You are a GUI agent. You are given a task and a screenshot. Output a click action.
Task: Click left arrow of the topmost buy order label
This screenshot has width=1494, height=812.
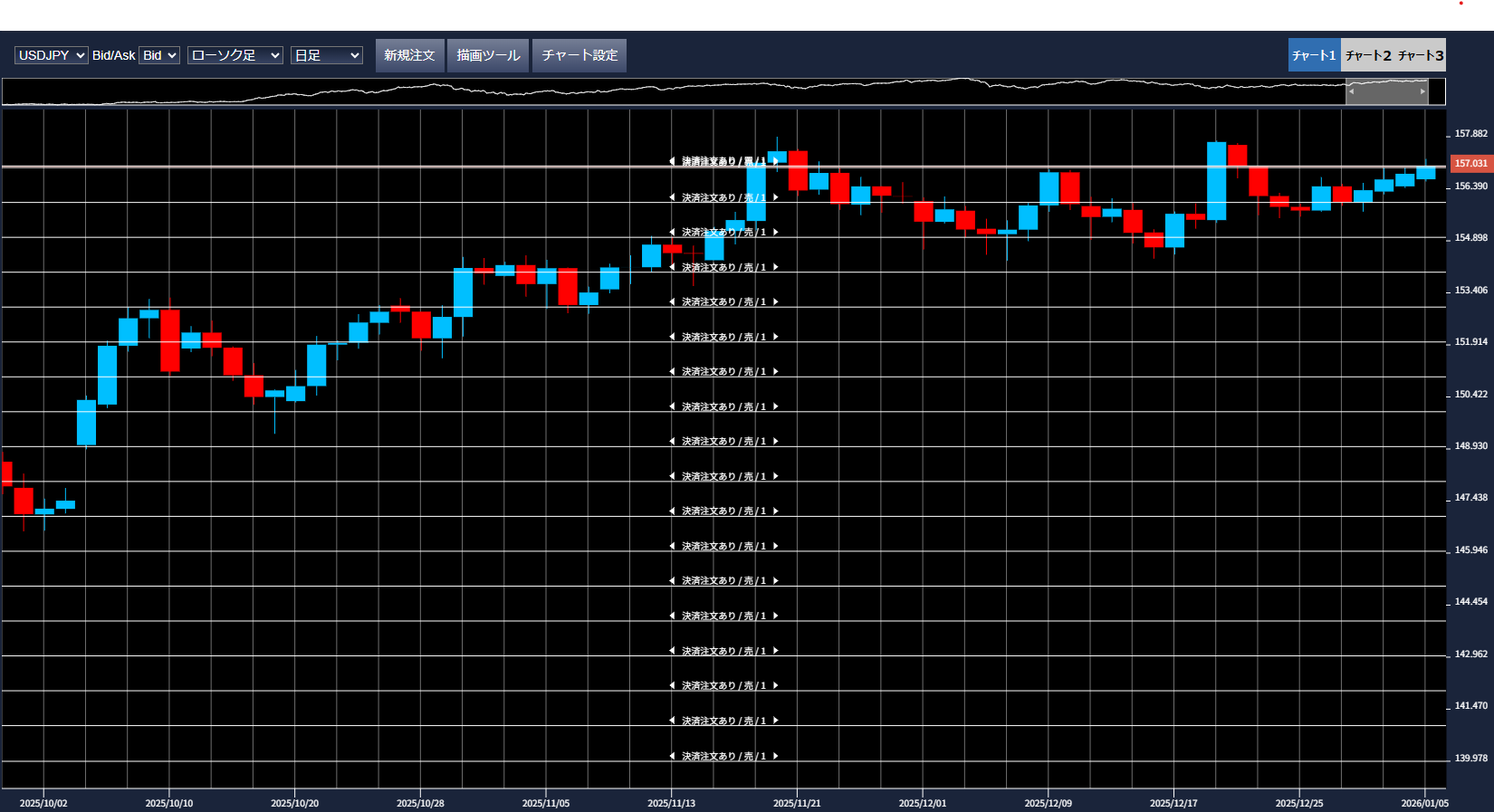[672, 161]
